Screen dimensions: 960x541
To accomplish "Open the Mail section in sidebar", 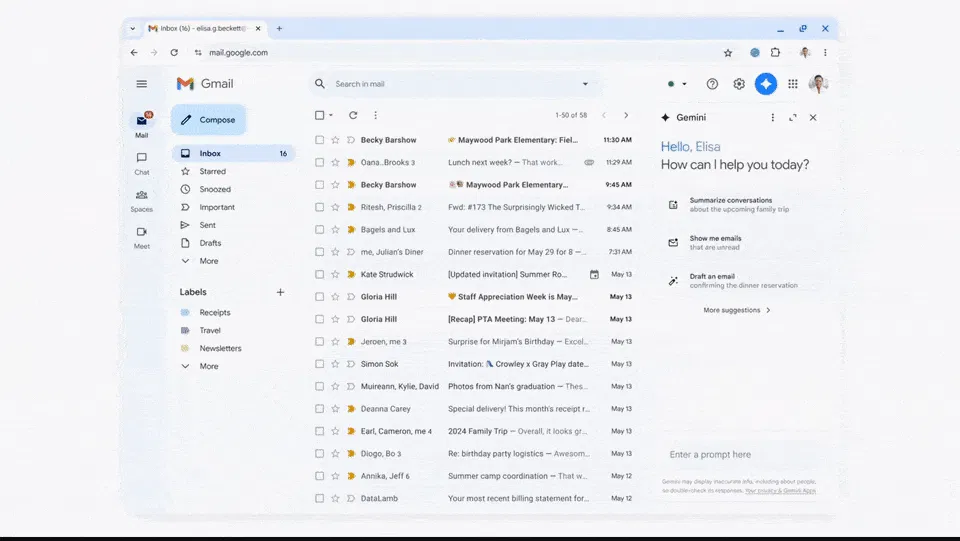I will pyautogui.click(x=141, y=125).
